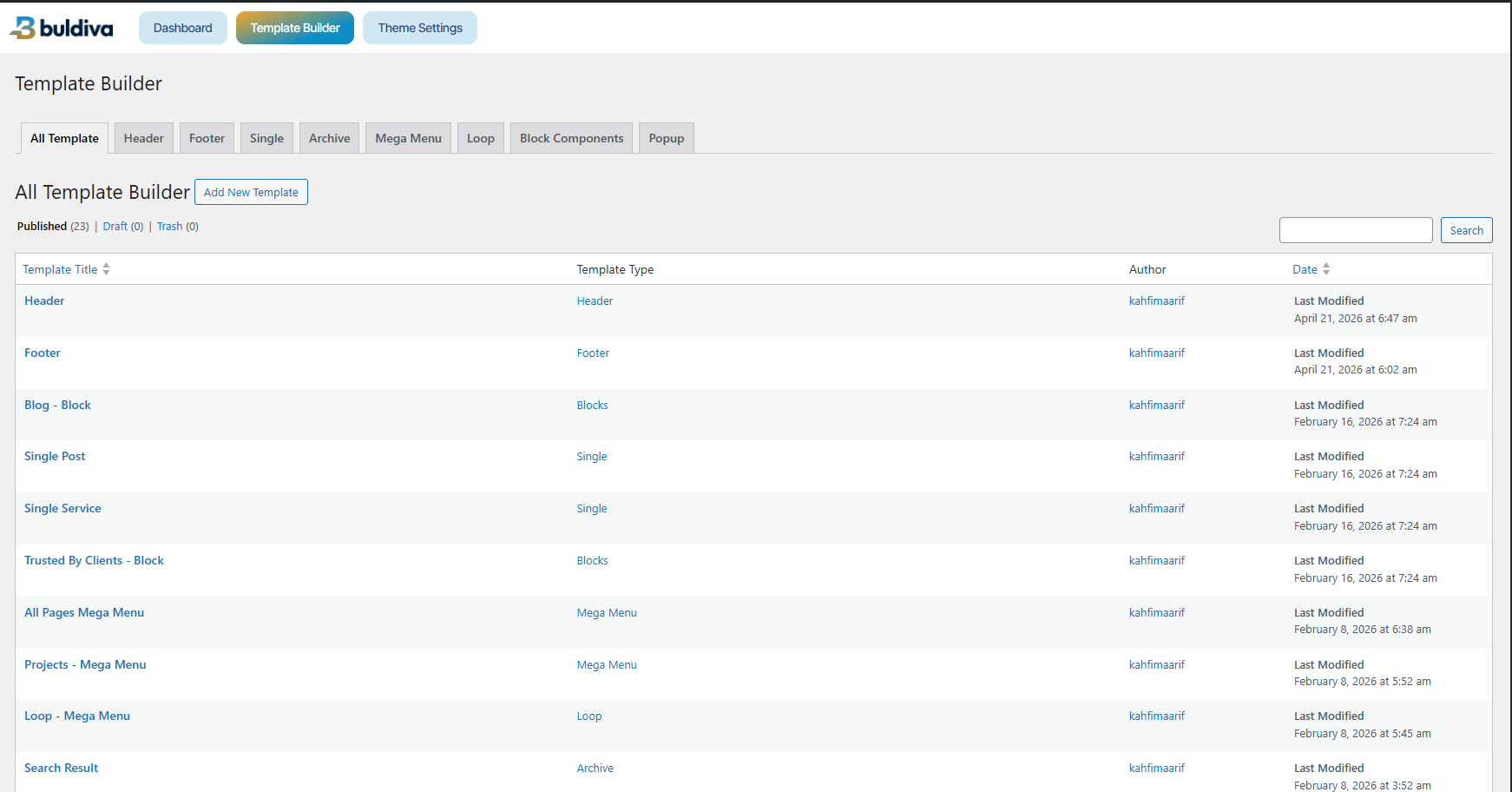
Task: Focus the template search input field
Action: tap(1355, 230)
